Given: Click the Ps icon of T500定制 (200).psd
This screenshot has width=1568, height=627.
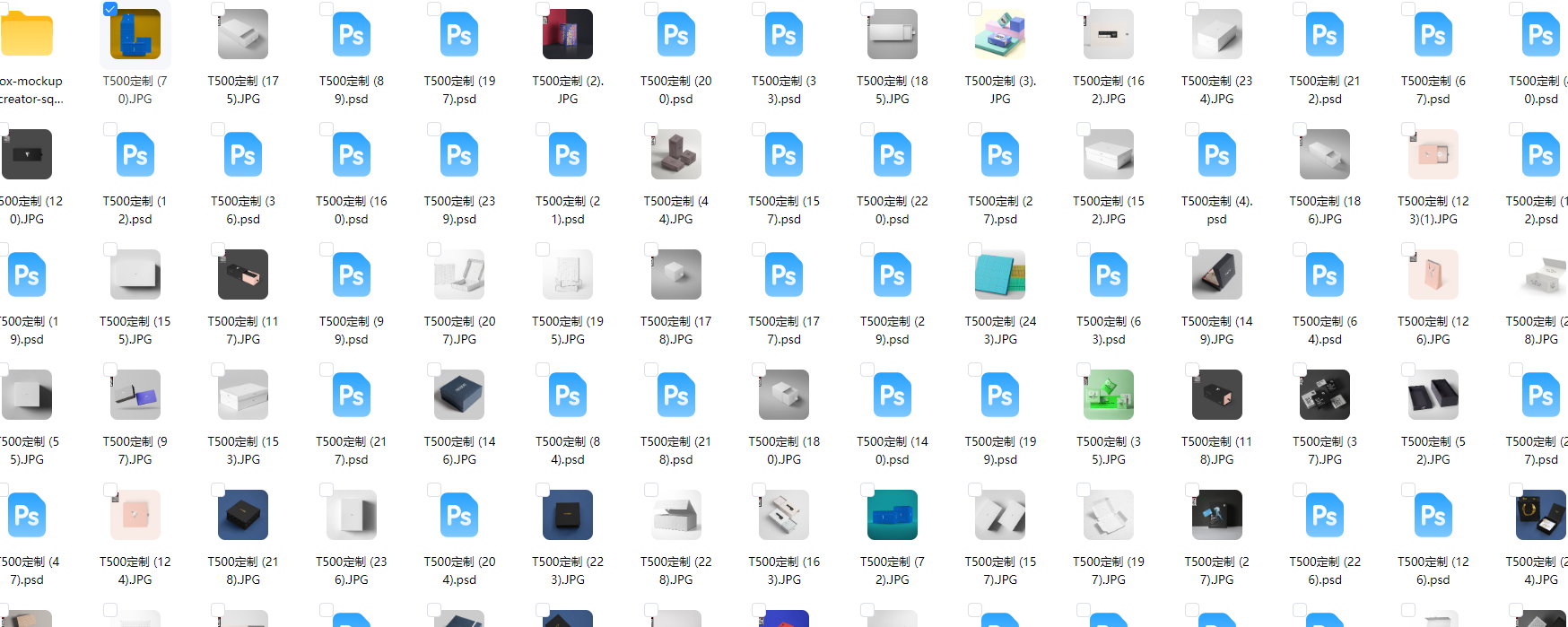Looking at the screenshot, I should tap(676, 35).
